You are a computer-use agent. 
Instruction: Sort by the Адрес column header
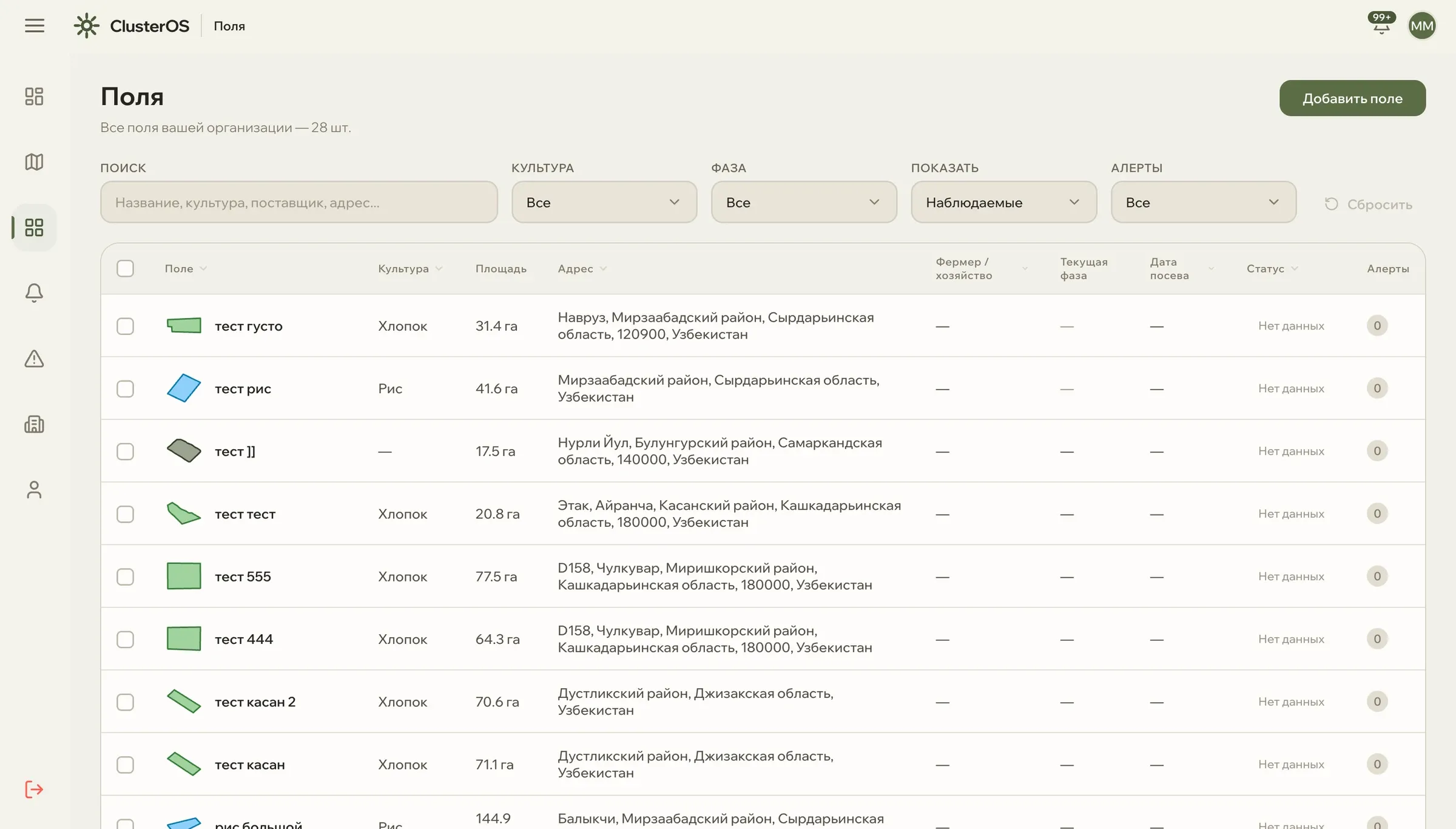tap(582, 269)
